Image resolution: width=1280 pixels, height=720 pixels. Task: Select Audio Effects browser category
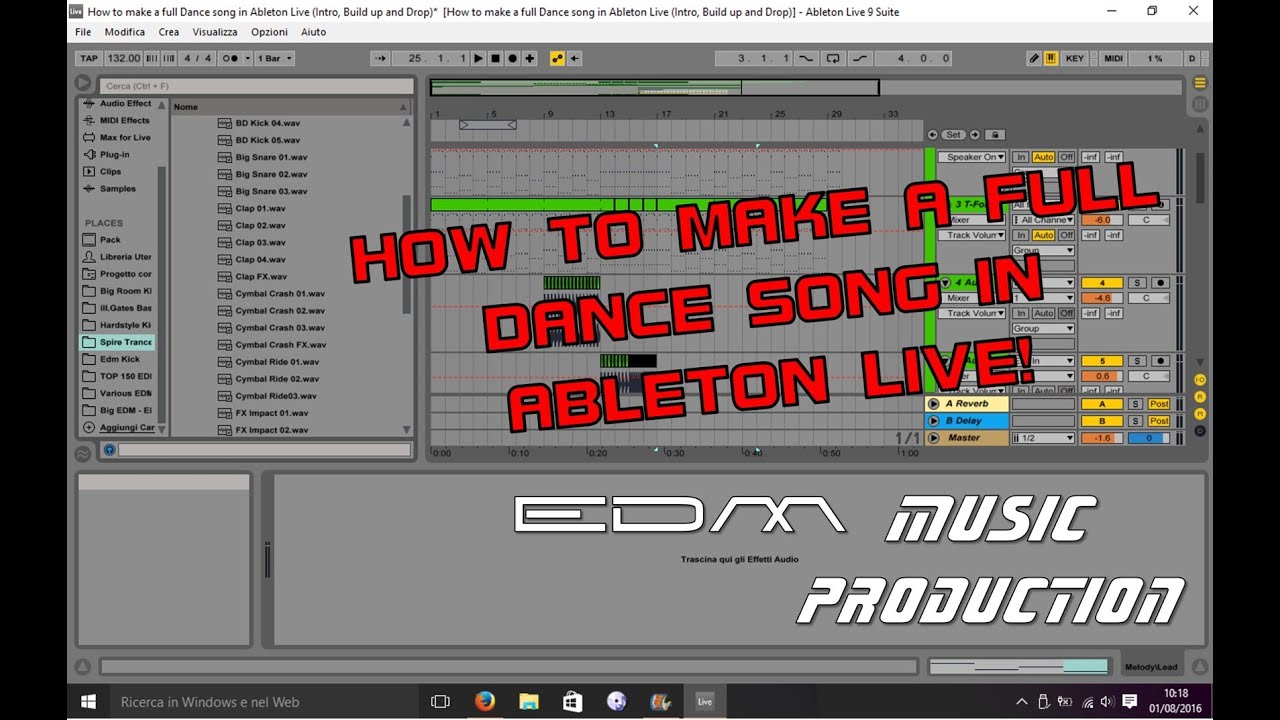click(x=118, y=103)
